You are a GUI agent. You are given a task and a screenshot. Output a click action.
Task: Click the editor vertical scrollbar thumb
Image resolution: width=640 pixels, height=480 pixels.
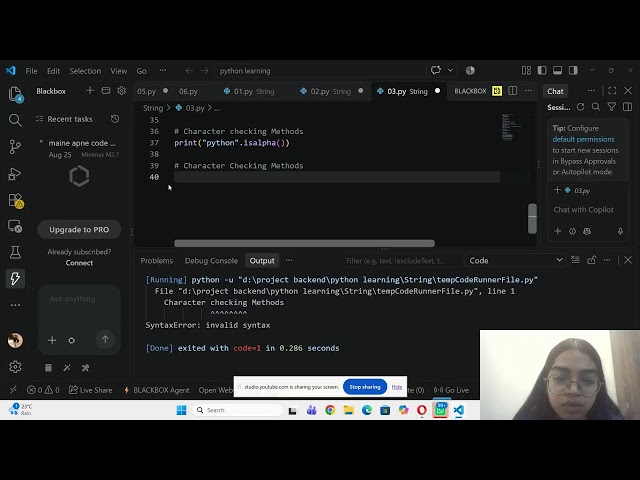532,218
